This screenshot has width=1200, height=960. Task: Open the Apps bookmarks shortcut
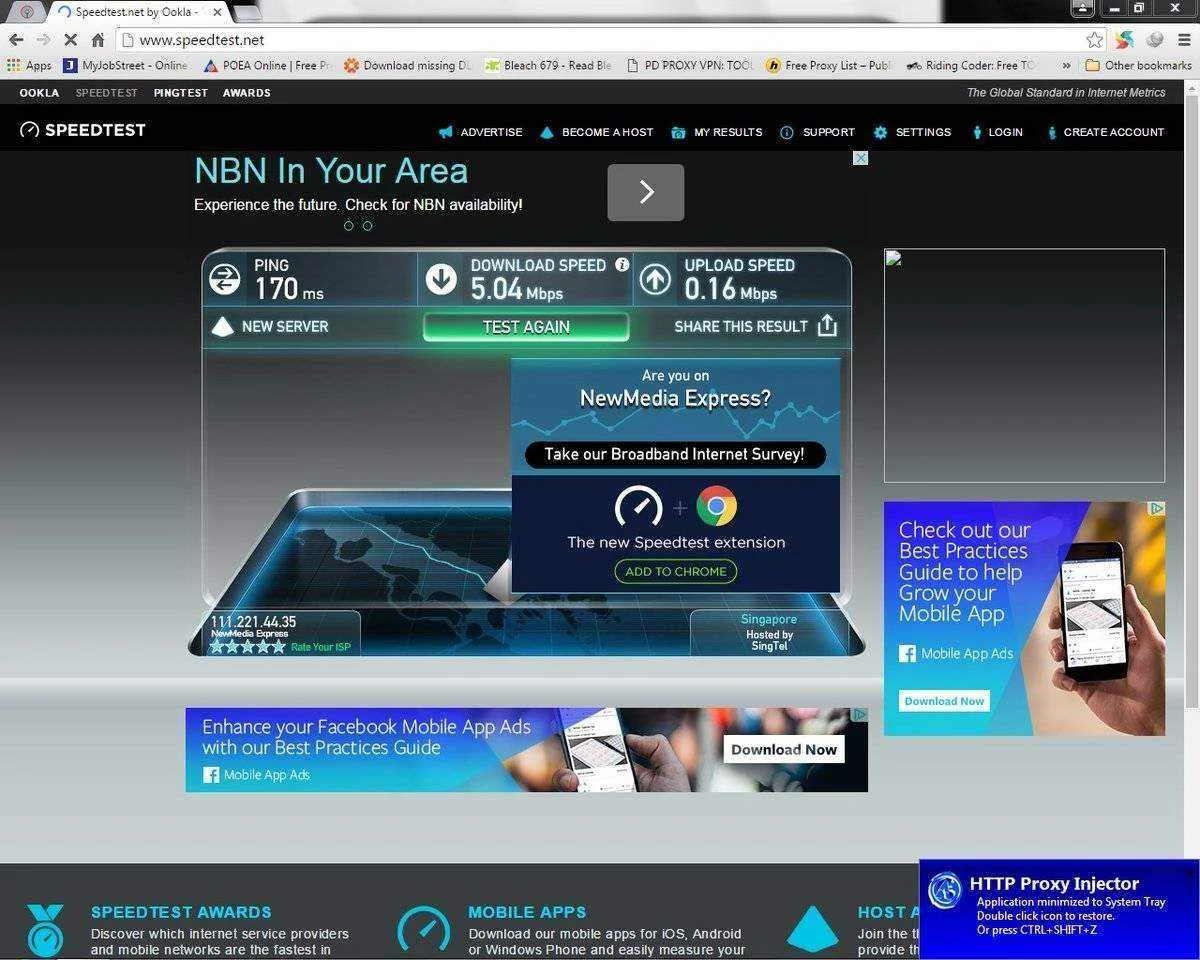coord(29,66)
